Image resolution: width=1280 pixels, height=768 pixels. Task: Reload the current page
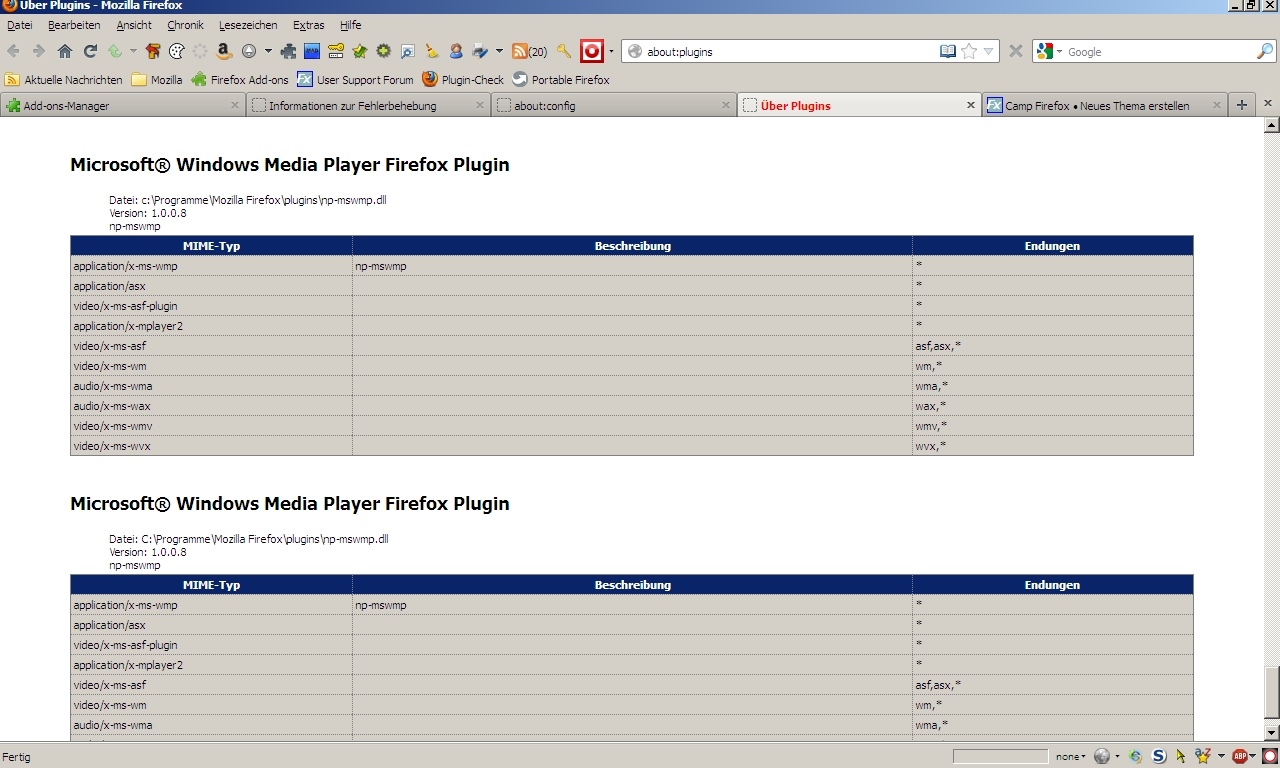90,51
